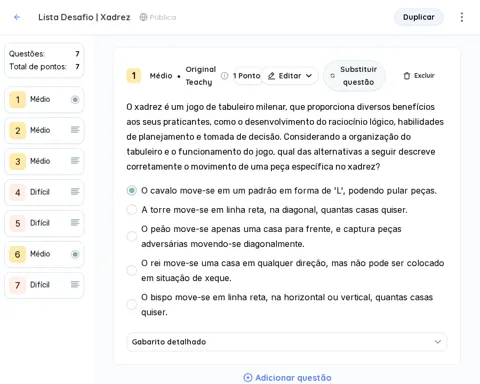Click Excluir to delete the question

click(x=419, y=76)
